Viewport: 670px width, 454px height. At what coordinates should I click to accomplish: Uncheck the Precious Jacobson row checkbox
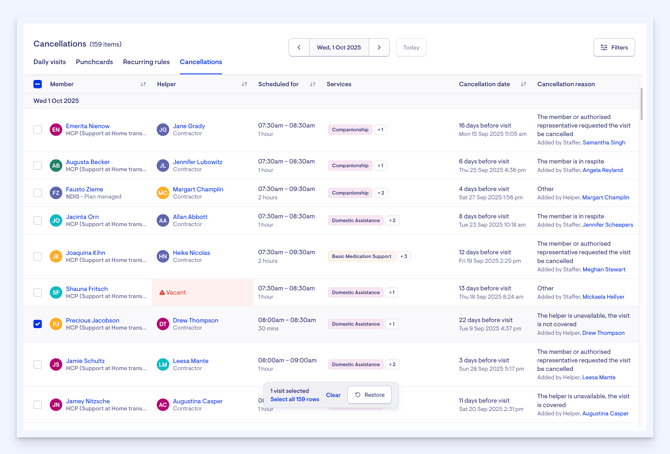click(38, 324)
